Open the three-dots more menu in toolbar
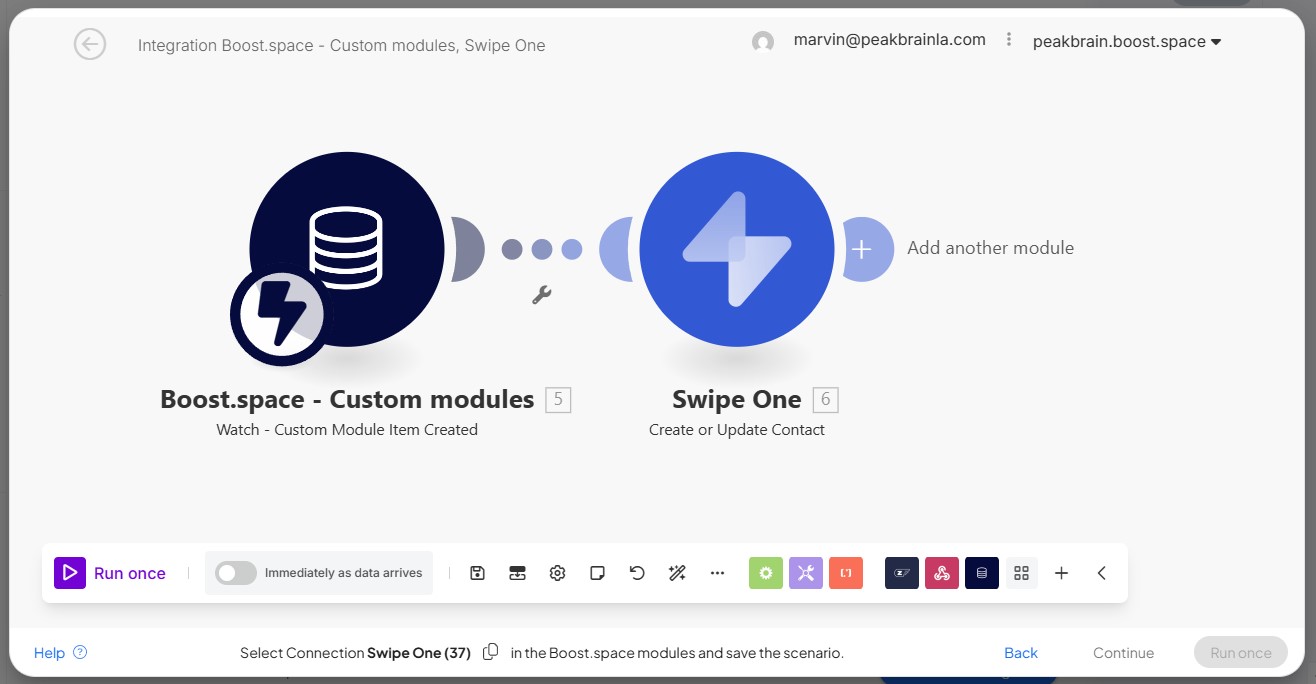The height and width of the screenshot is (684, 1316). (x=717, y=573)
